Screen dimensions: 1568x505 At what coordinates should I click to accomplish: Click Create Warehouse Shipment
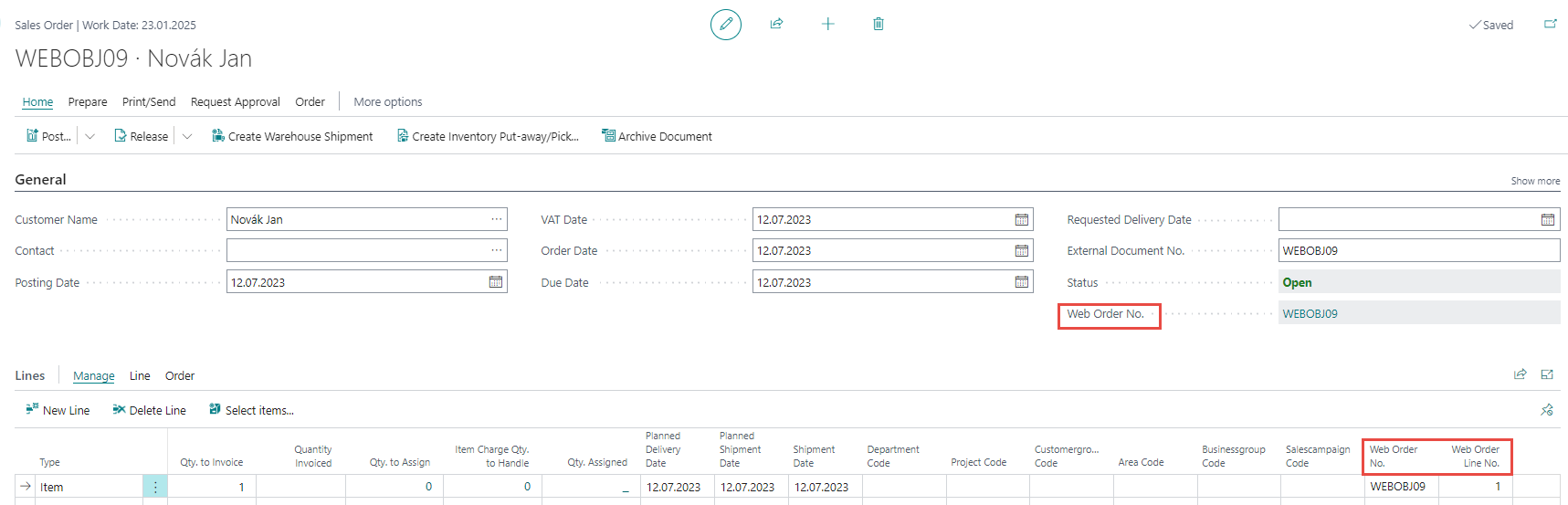(292, 137)
